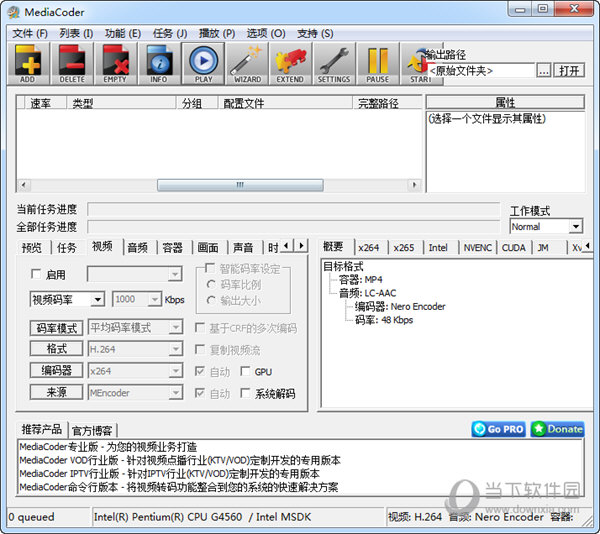
Task: Open the EXTEND puzzle icon
Action: [x=290, y=63]
